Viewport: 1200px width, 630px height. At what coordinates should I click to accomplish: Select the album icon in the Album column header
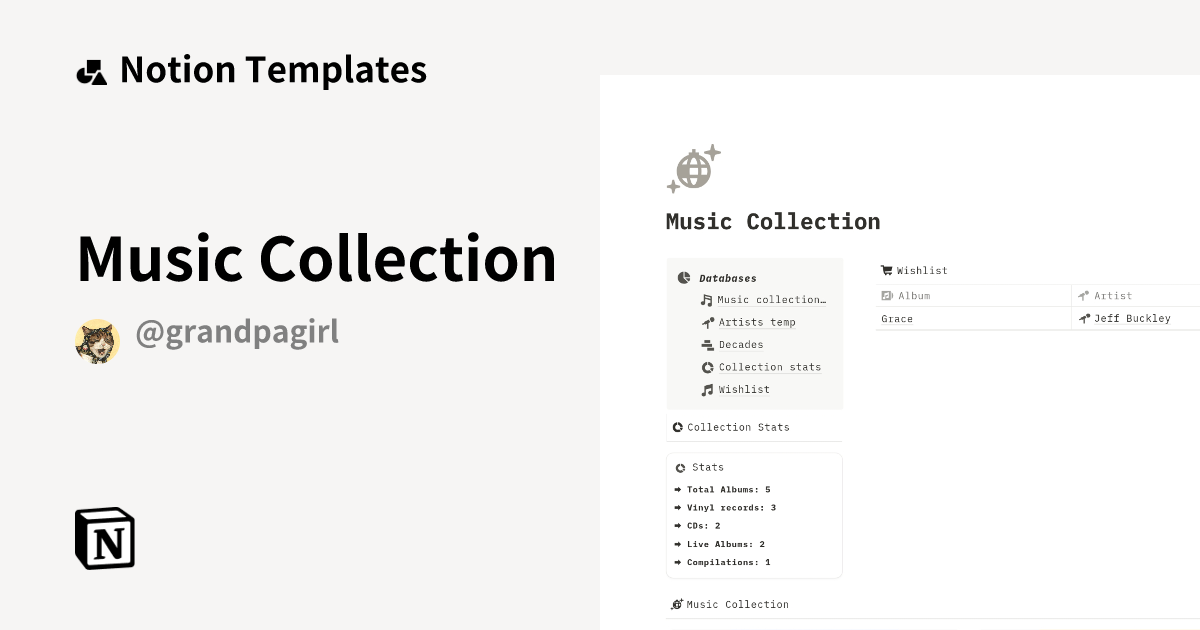886,295
